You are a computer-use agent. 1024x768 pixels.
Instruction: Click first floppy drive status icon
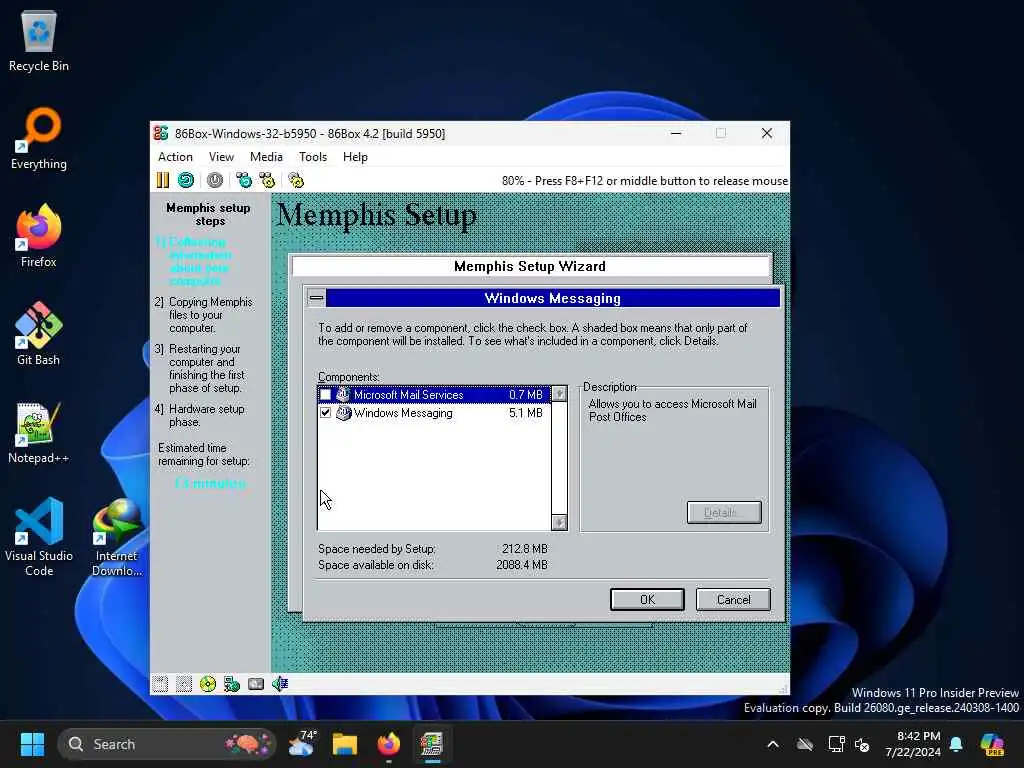[160, 684]
